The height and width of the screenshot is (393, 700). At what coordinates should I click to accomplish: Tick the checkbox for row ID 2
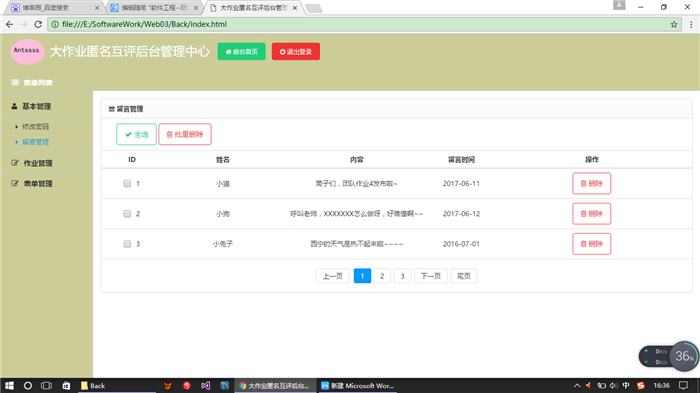tap(127, 214)
